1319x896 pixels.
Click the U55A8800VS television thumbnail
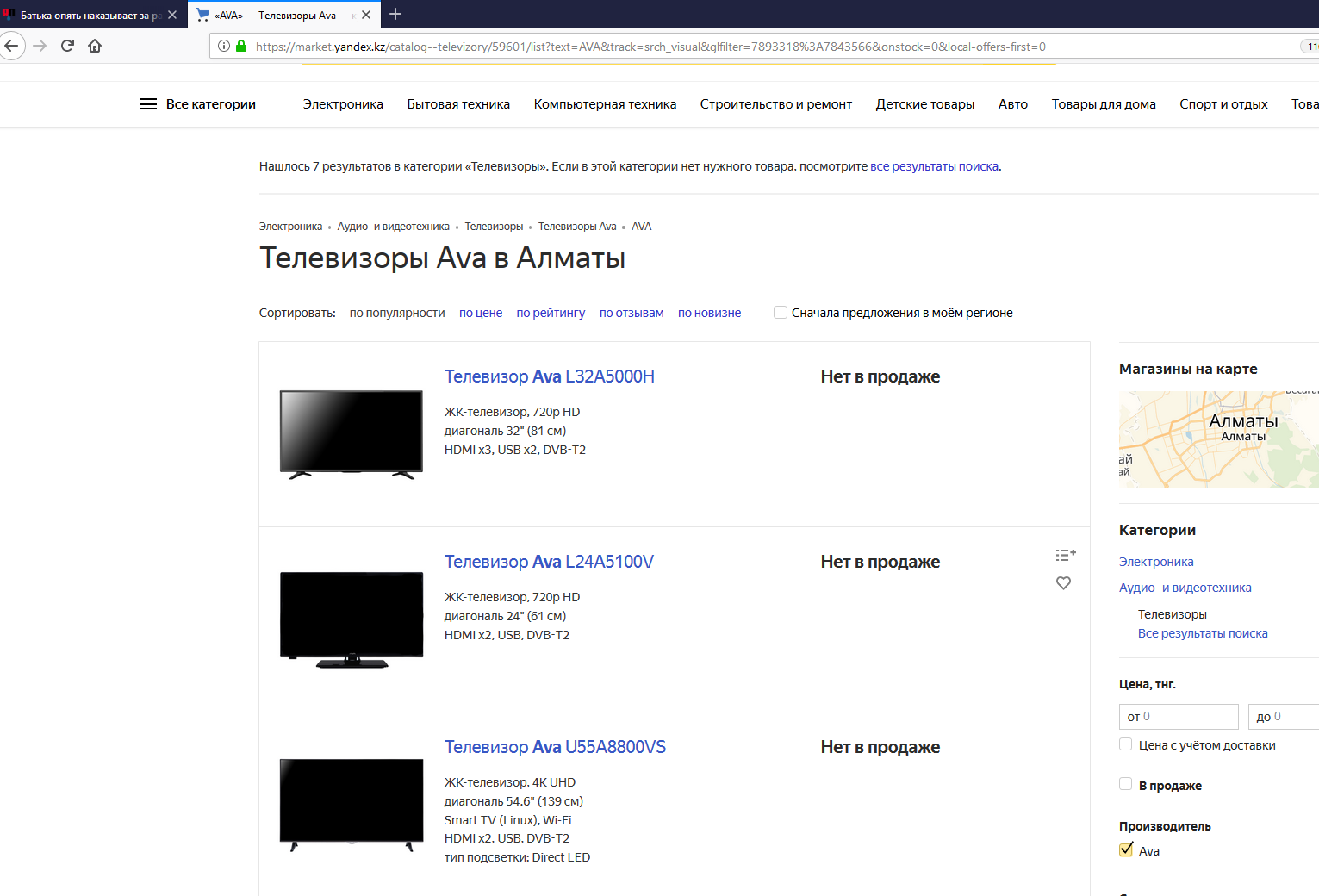tap(352, 805)
